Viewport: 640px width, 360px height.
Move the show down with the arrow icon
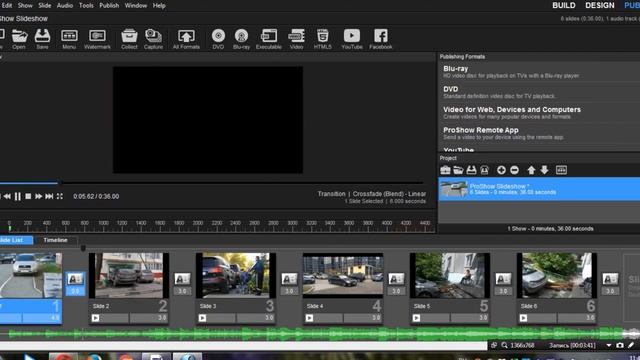(544, 170)
